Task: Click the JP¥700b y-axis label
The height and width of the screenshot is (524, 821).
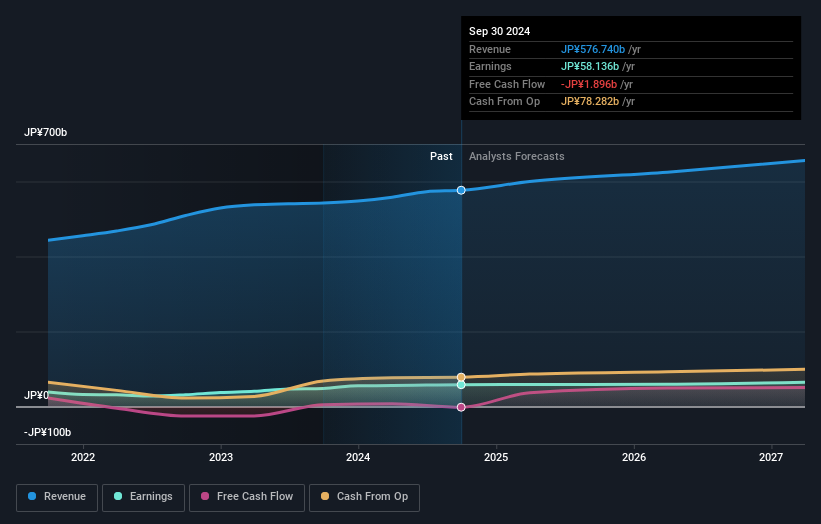Action: [46, 132]
